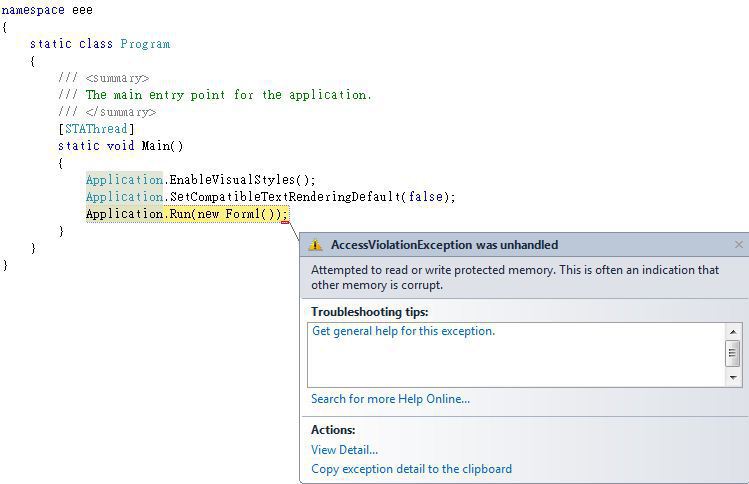Viewport: 749px width, 484px height.
Task: Click the 'Troubleshooting tips:' heading
Action: point(370,312)
